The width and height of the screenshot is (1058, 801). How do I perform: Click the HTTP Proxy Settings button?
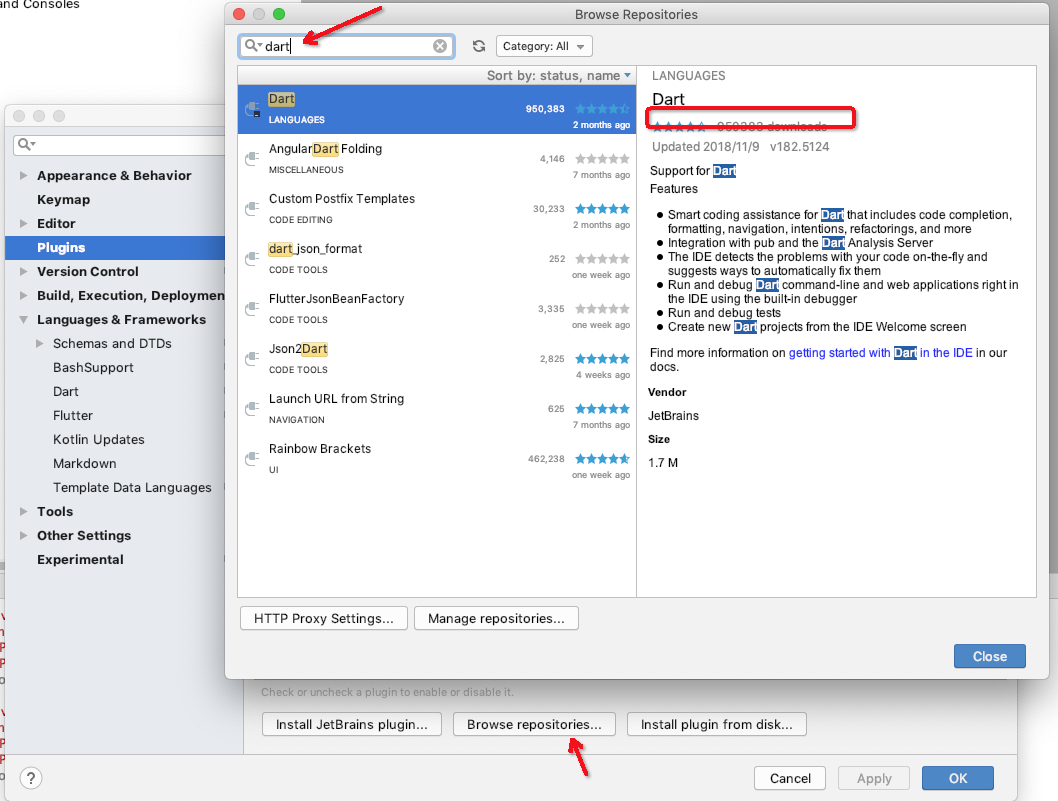point(324,618)
